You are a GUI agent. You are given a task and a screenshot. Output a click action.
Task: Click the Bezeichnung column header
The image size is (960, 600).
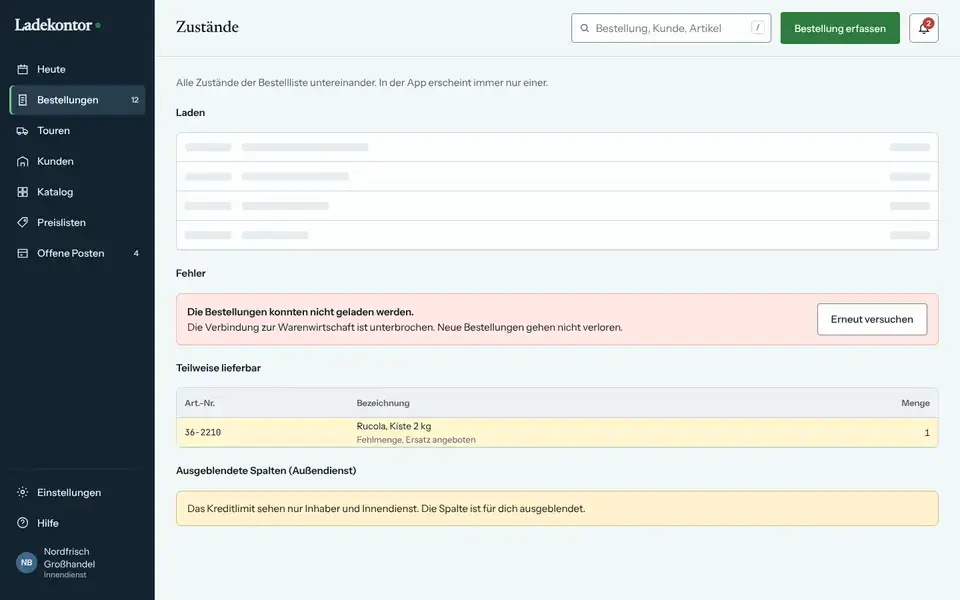pos(383,403)
